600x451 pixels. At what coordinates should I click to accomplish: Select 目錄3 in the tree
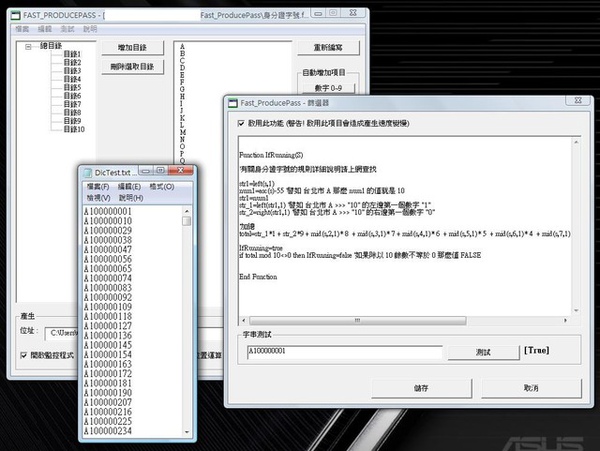click(72, 71)
